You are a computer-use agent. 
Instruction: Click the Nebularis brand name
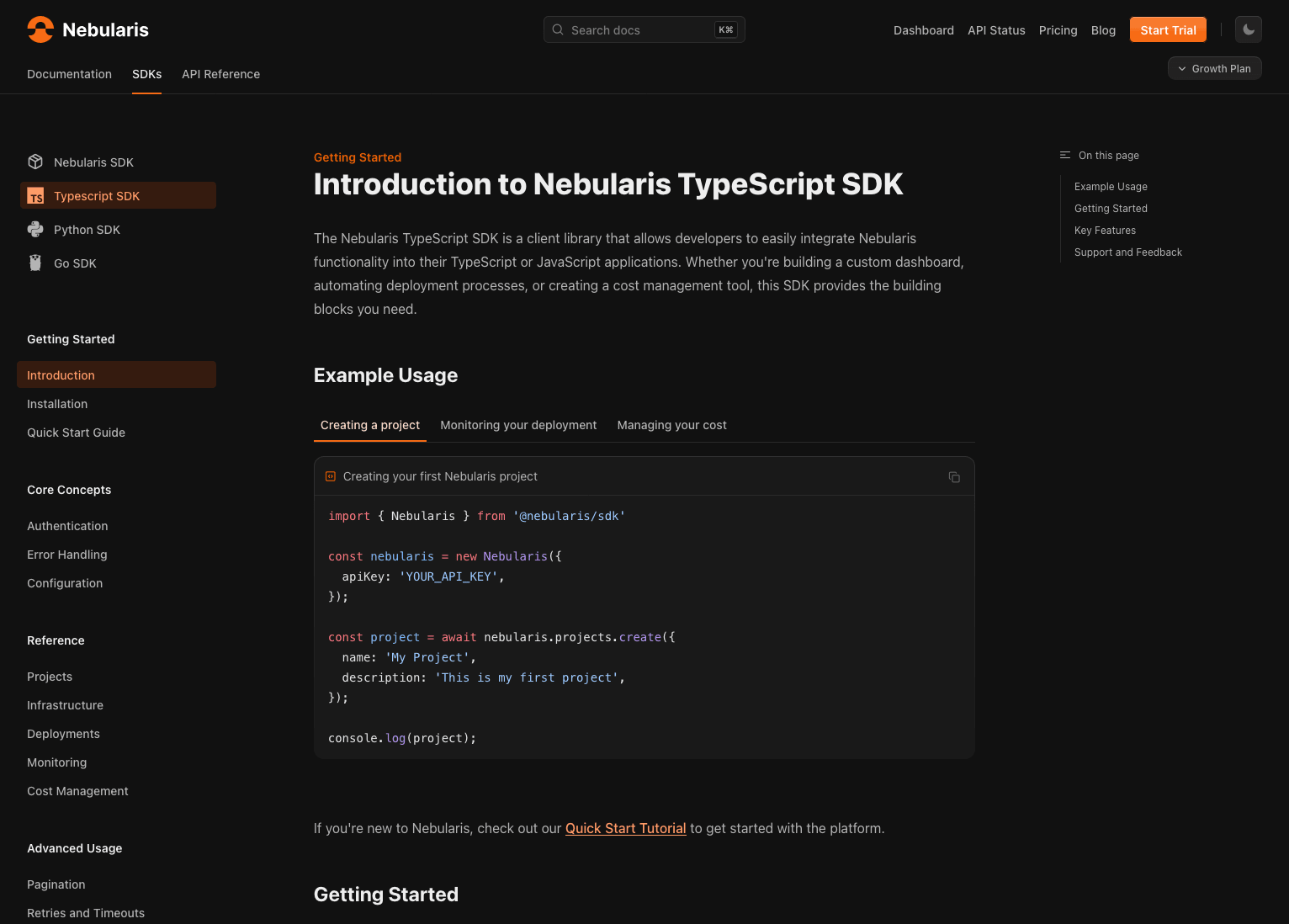click(105, 29)
